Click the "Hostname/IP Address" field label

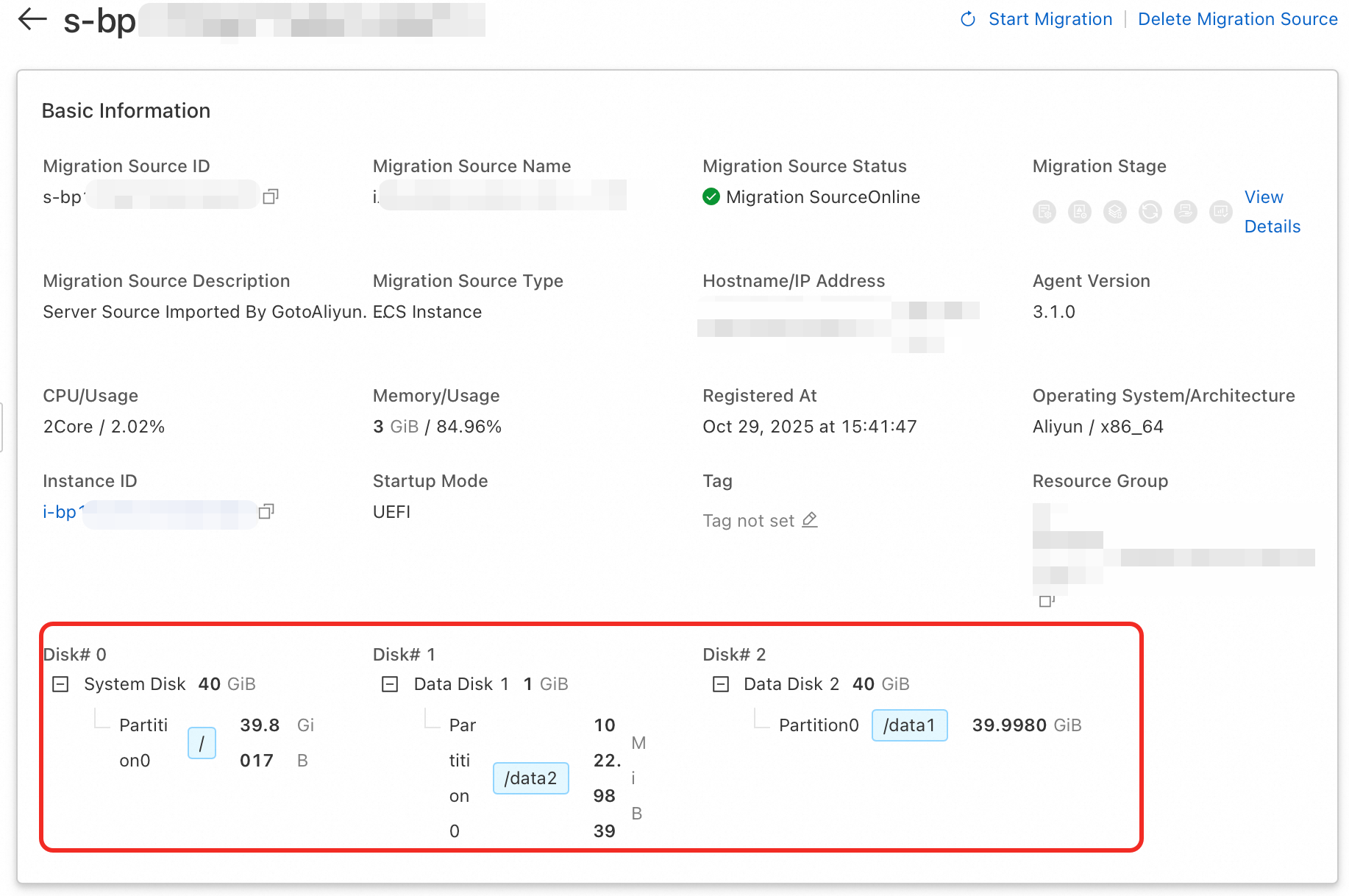pyautogui.click(x=794, y=281)
